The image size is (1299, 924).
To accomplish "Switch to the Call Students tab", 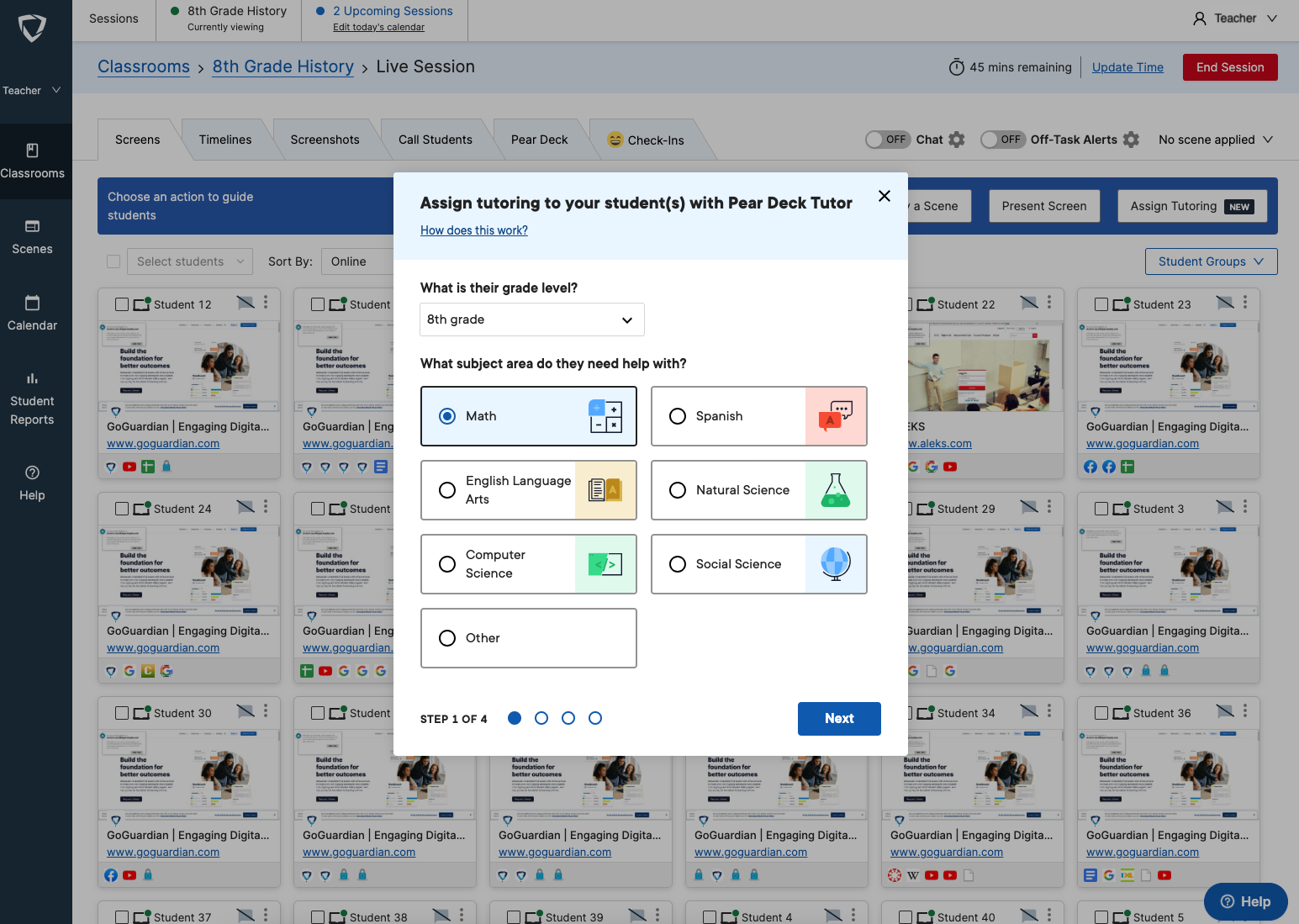I will (x=436, y=140).
